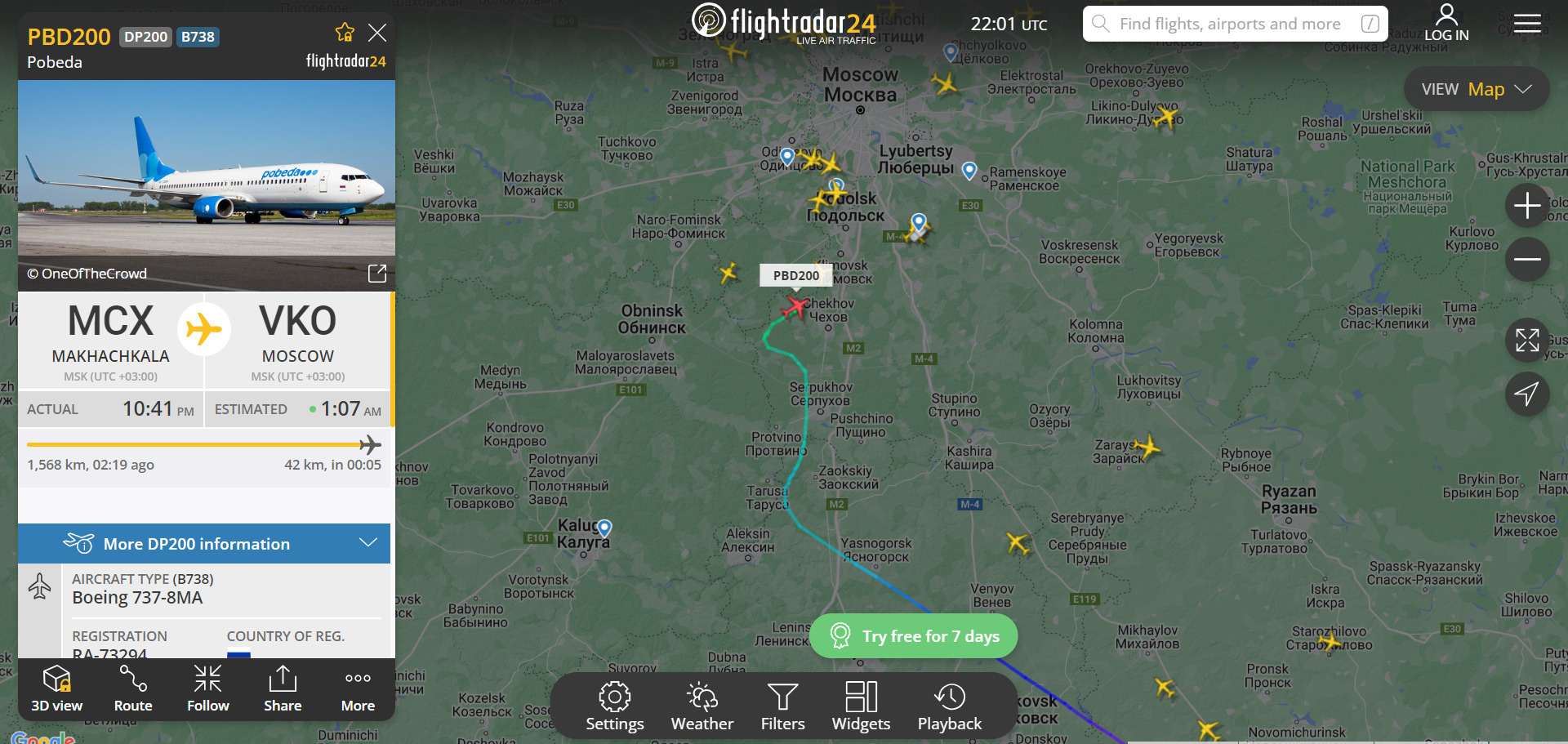Image resolution: width=1568 pixels, height=744 pixels.
Task: Open the Filters panel
Action: point(782,706)
